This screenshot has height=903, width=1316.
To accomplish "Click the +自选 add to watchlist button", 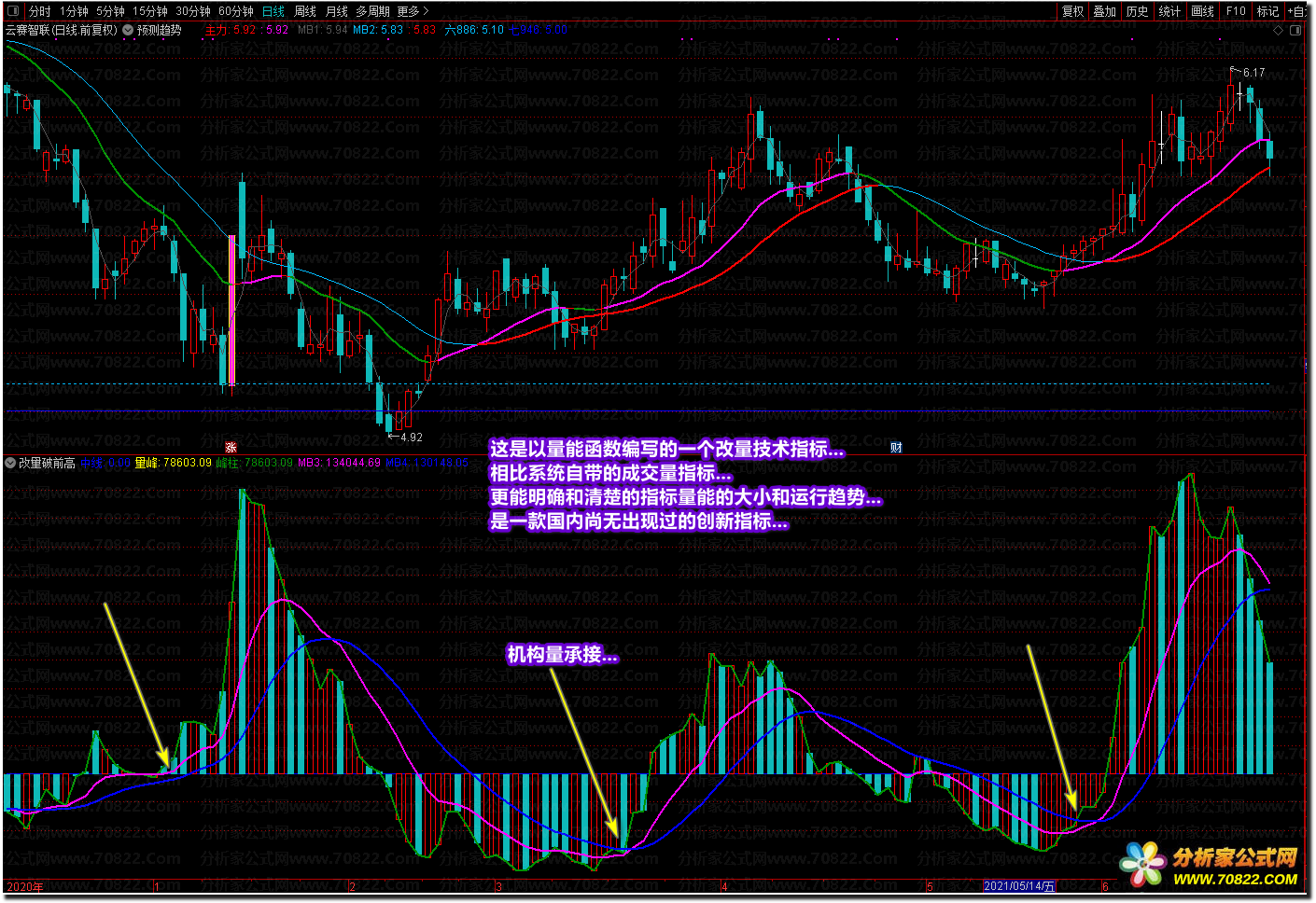I will coord(1298,11).
